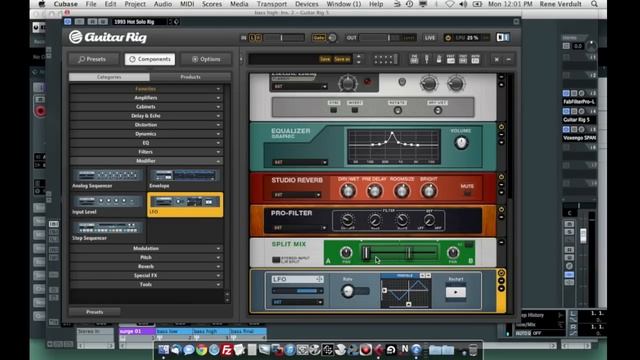
Task: Click the Studio Reverb Dry/Wet knob
Action: (x=348, y=191)
